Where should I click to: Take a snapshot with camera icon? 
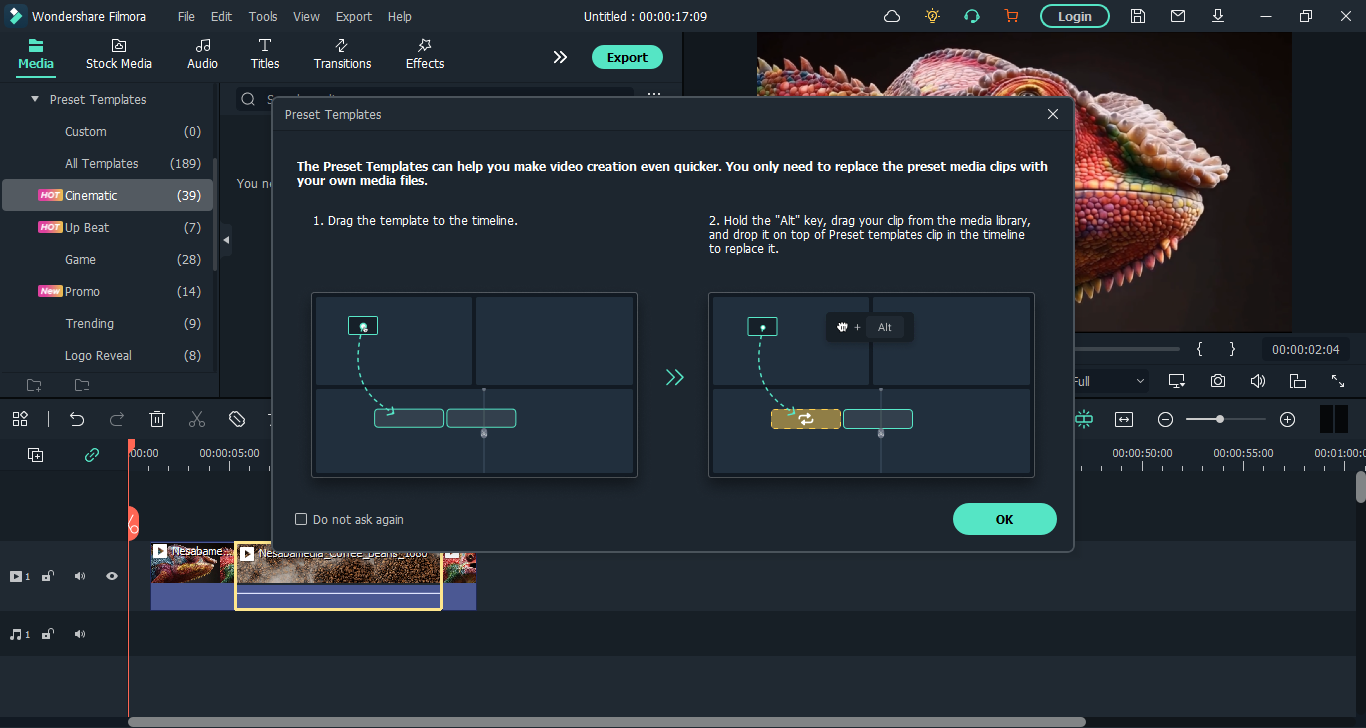[x=1217, y=381]
